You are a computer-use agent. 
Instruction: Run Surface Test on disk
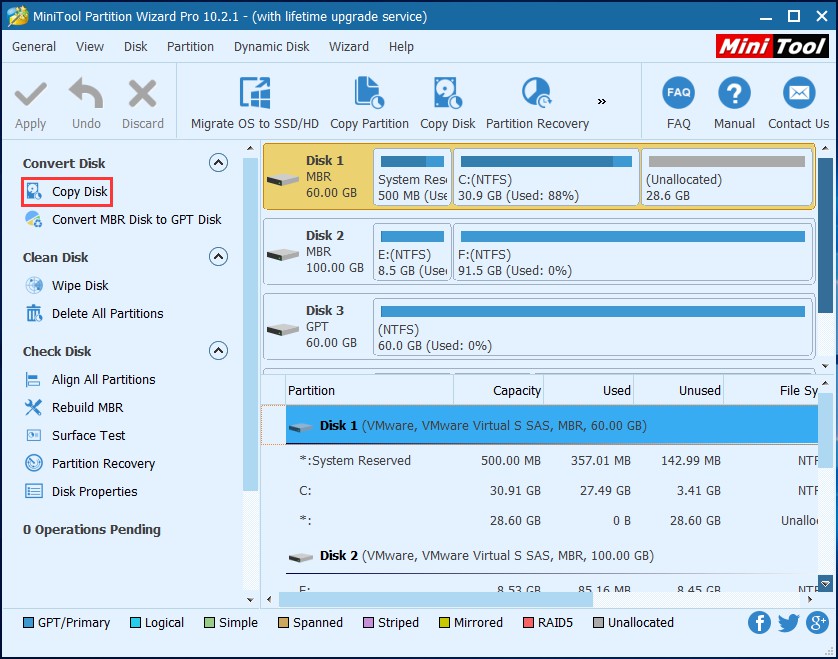[75, 435]
